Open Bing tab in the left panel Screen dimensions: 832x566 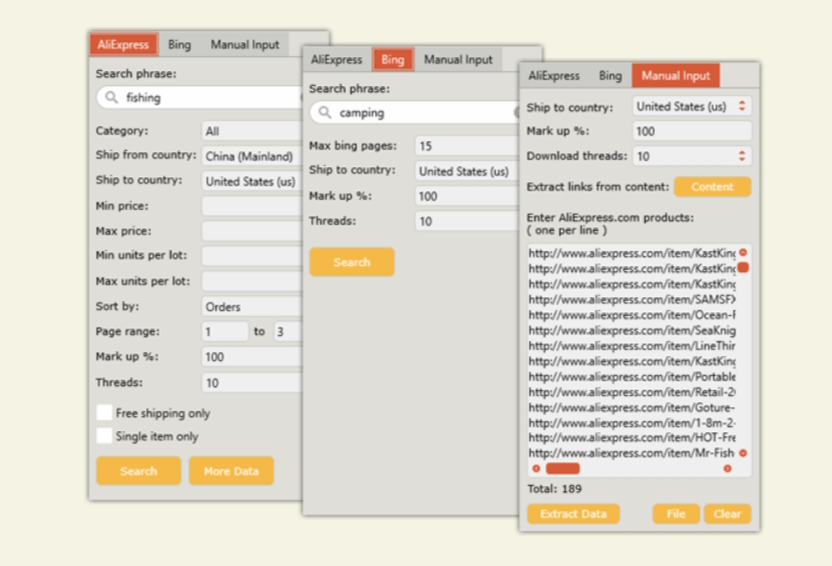click(179, 45)
